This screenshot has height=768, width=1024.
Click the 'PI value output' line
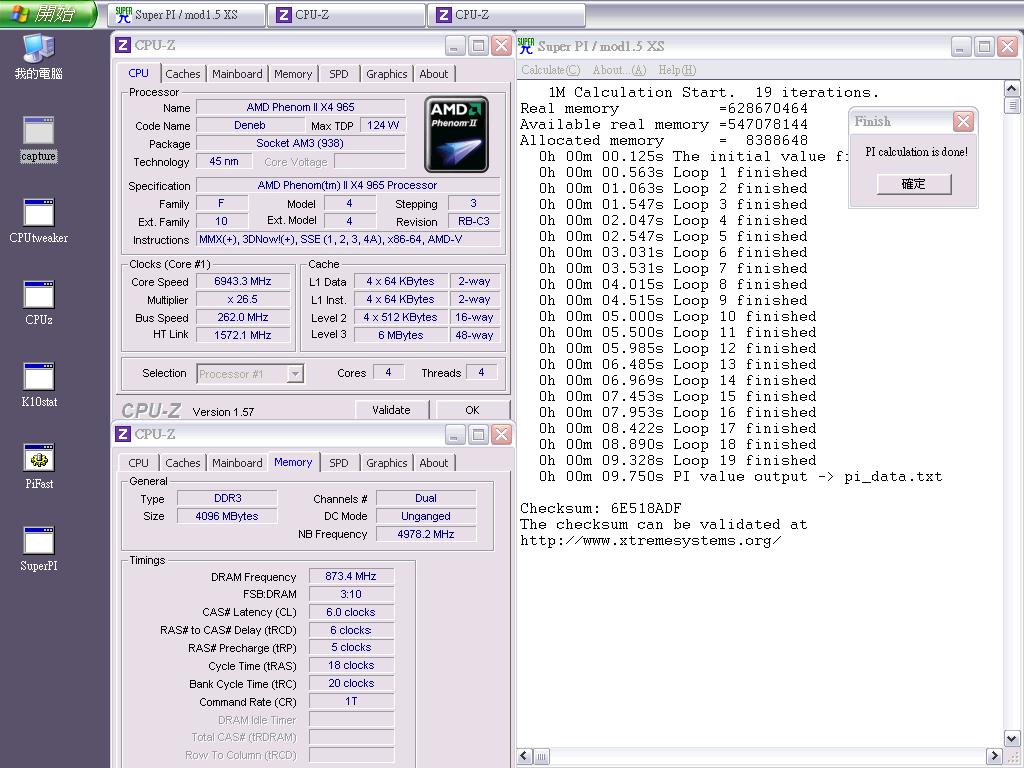740,477
